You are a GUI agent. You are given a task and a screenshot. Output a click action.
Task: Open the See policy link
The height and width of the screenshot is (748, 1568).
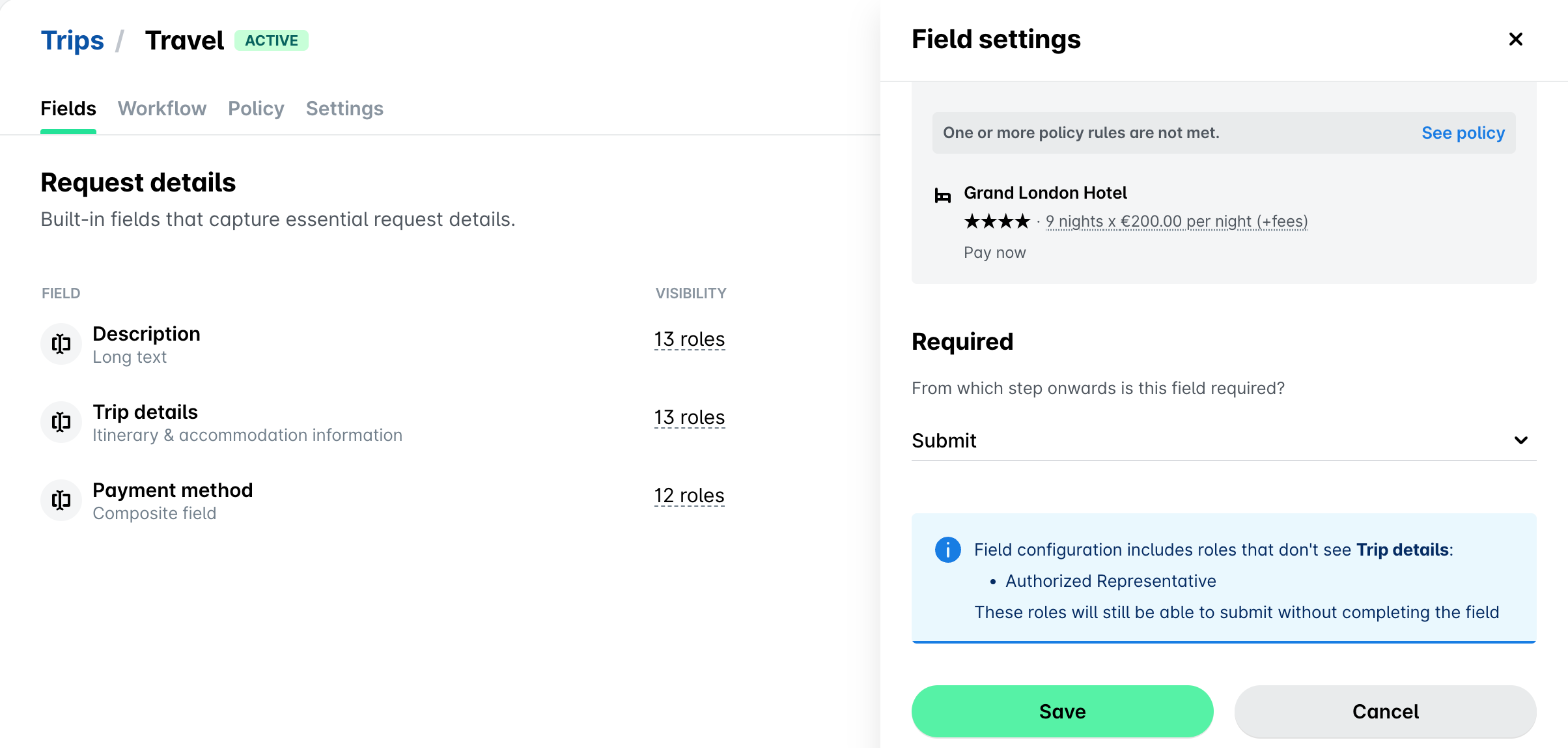click(1463, 133)
